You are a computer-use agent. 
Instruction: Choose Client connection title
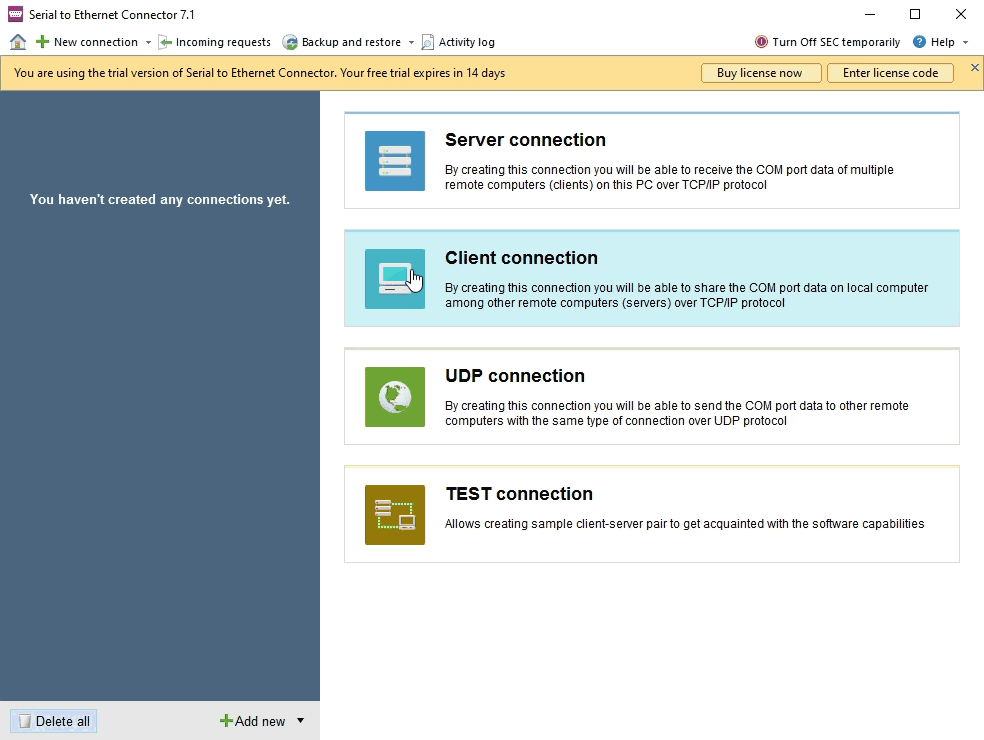click(521, 258)
